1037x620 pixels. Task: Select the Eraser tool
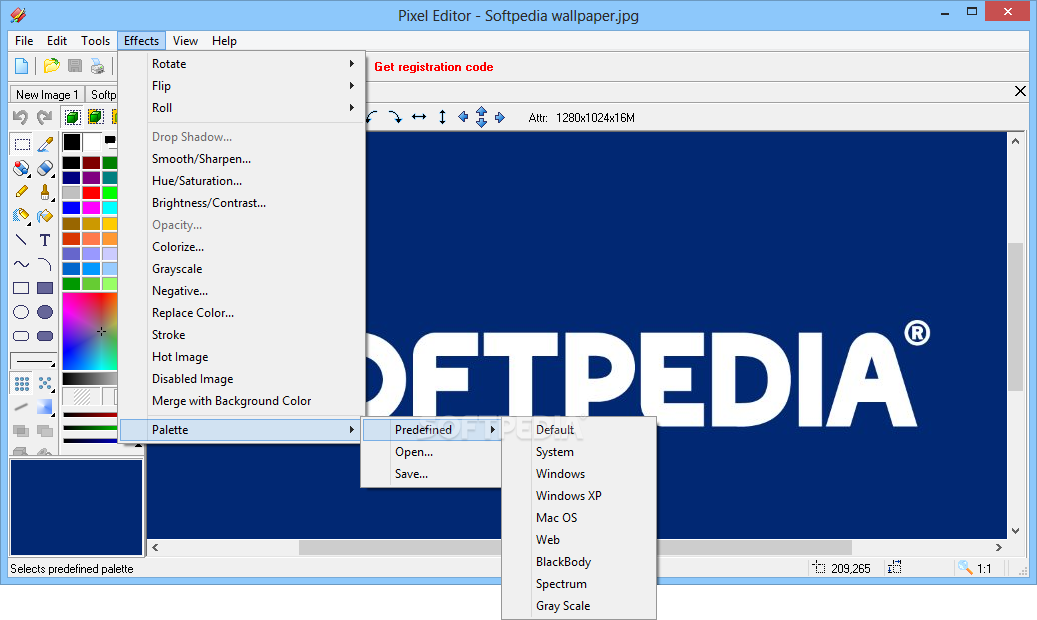(x=45, y=168)
